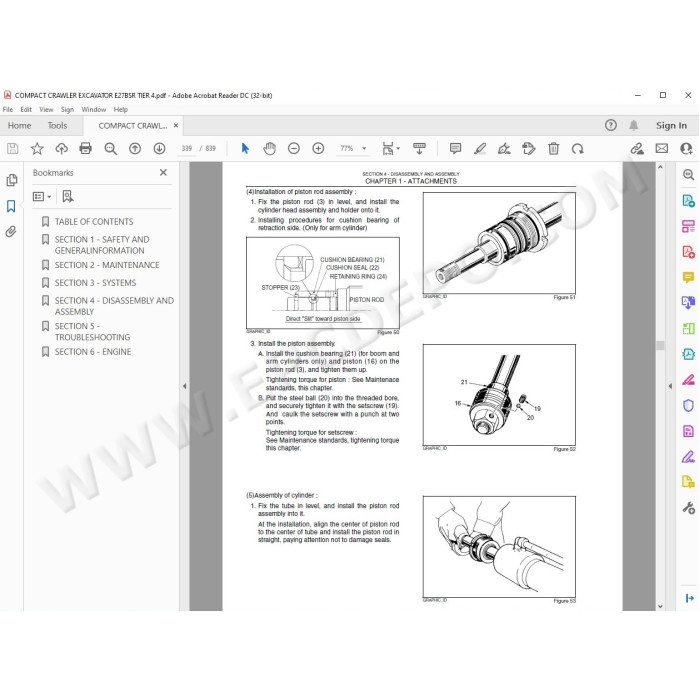The image size is (700, 700).
Task: Go to next page arrow
Action: click(159, 148)
